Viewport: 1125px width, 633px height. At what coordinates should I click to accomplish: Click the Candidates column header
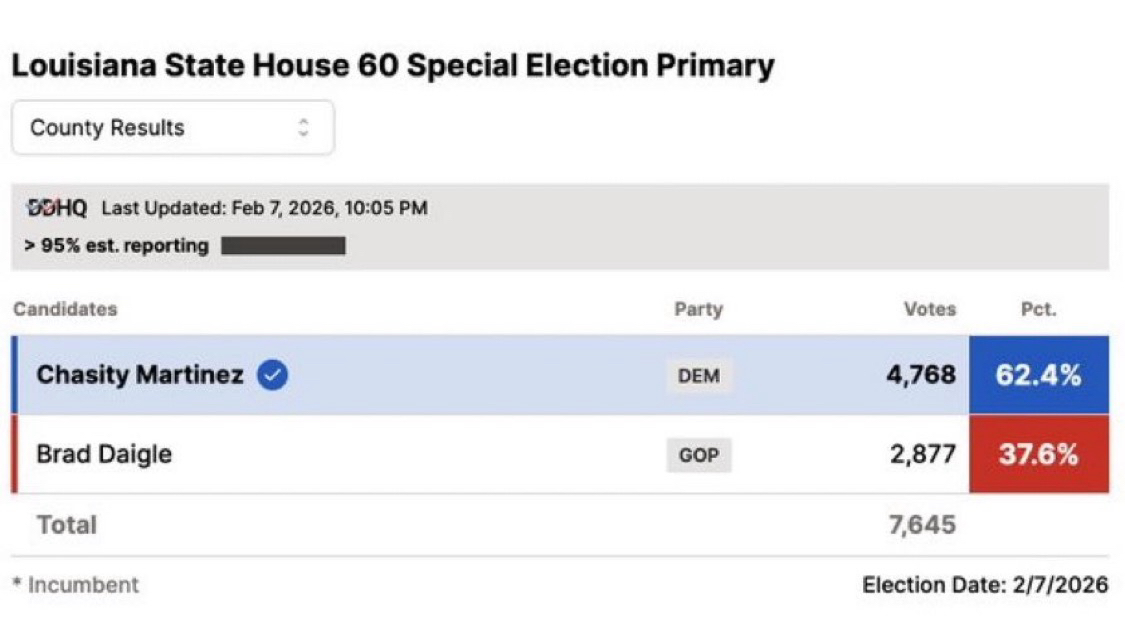(65, 309)
